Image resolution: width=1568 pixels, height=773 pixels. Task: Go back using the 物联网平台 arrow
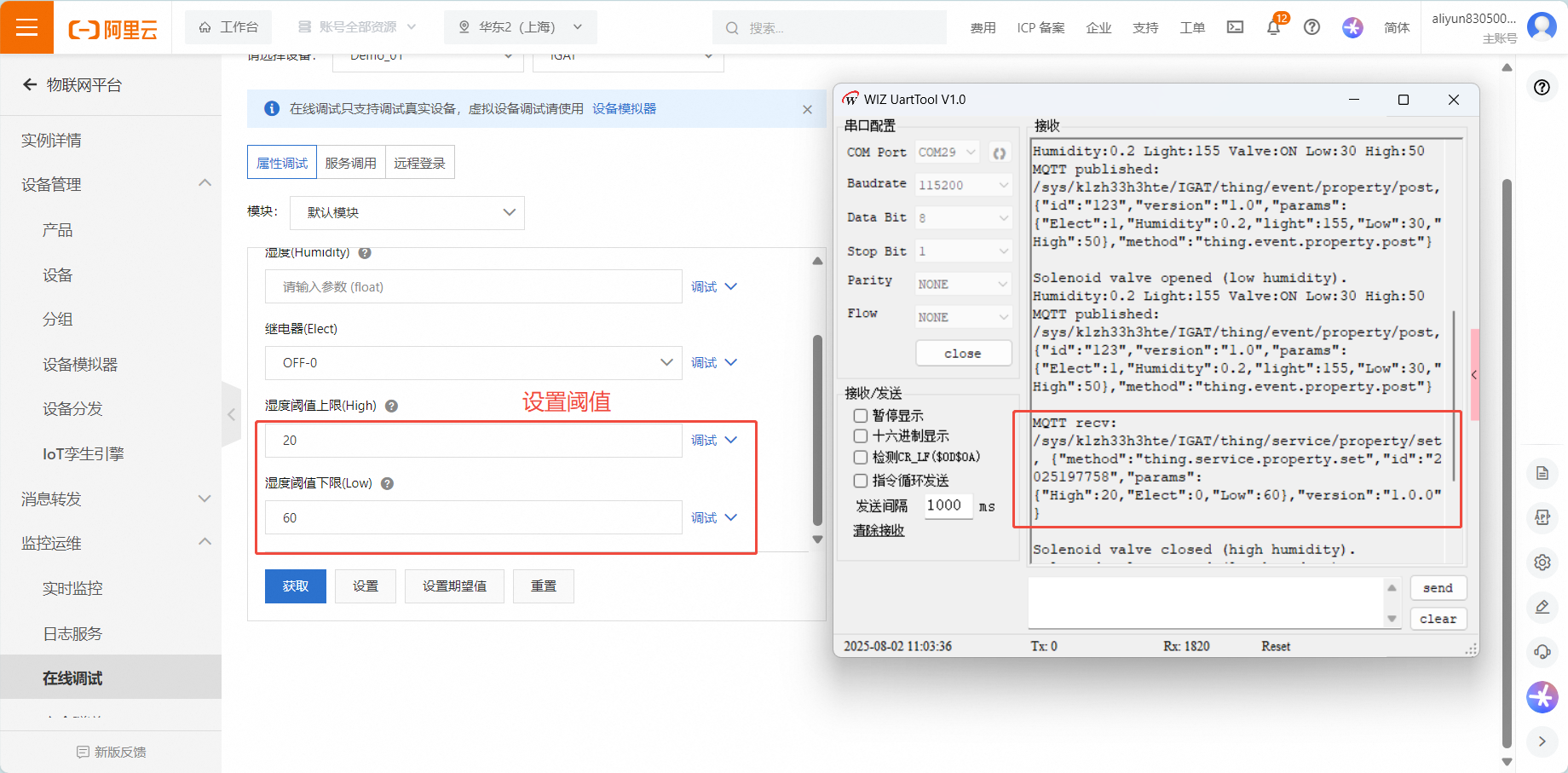pyautogui.click(x=30, y=84)
